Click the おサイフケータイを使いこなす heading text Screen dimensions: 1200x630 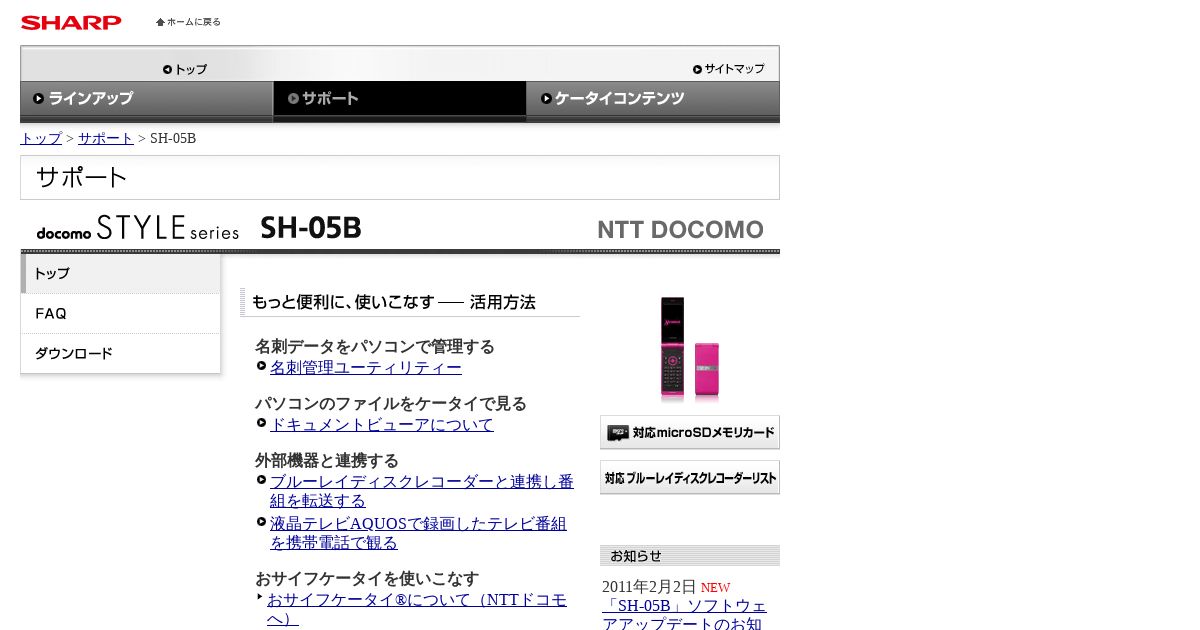click(x=367, y=579)
